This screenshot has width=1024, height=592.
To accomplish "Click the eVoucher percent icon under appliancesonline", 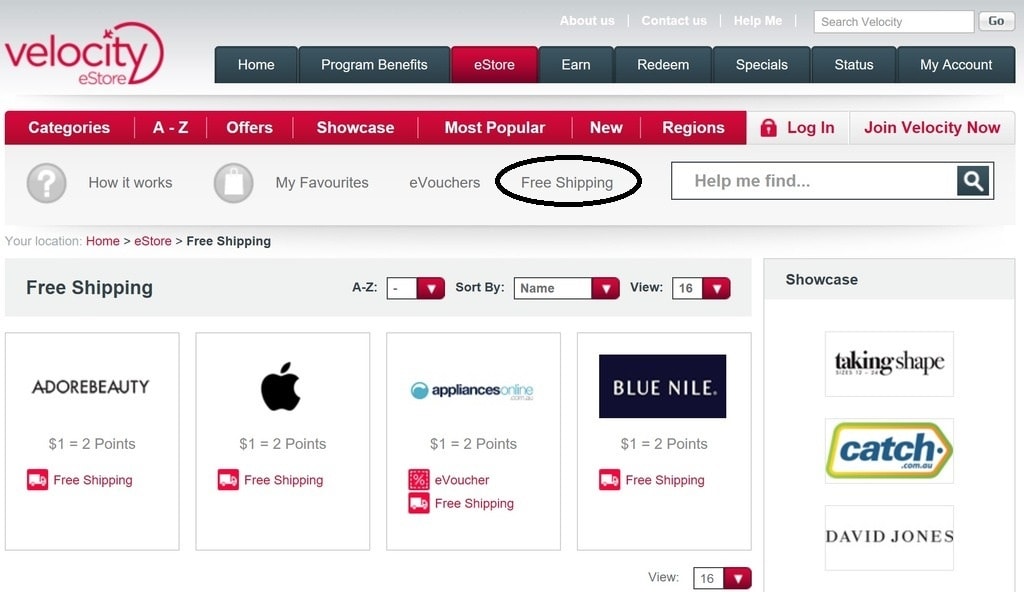I will coord(419,480).
